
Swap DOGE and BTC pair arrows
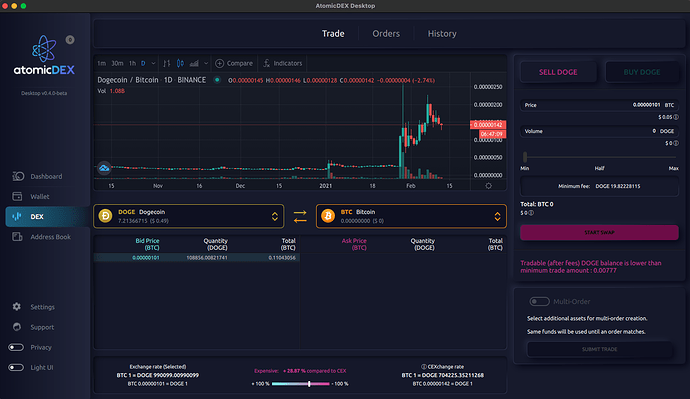click(300, 216)
